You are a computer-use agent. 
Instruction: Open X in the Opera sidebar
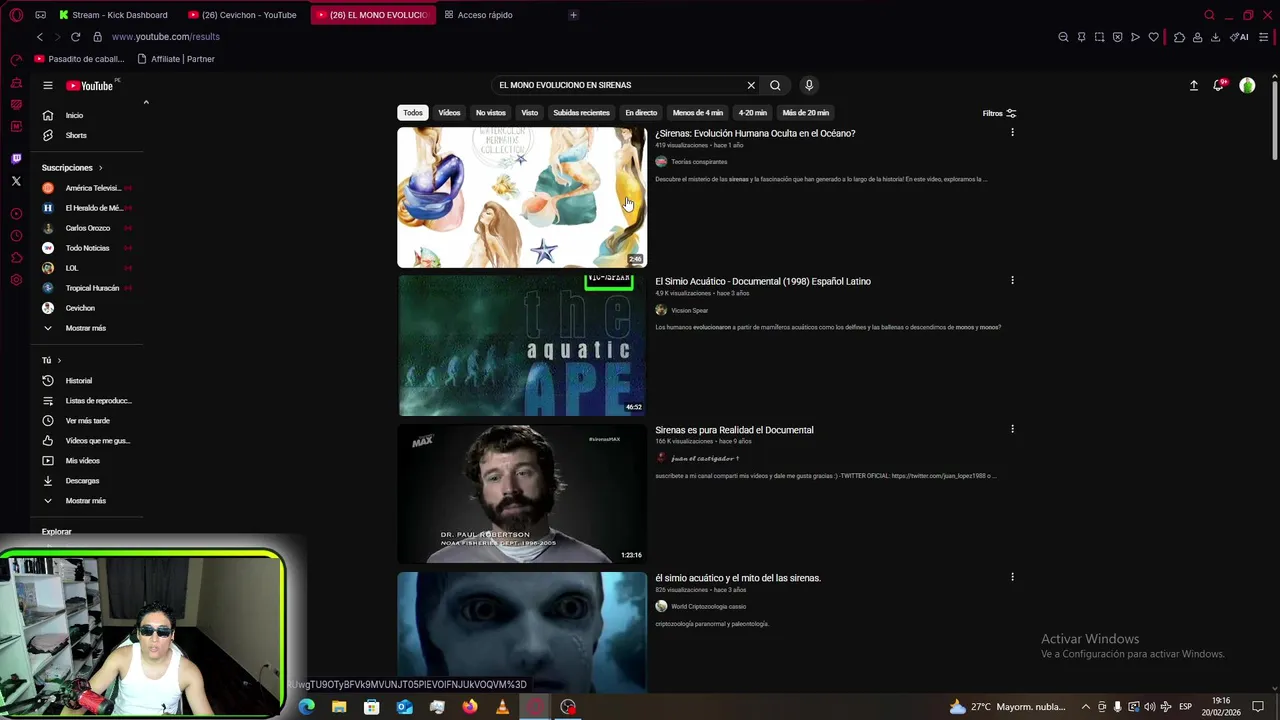point(16,181)
